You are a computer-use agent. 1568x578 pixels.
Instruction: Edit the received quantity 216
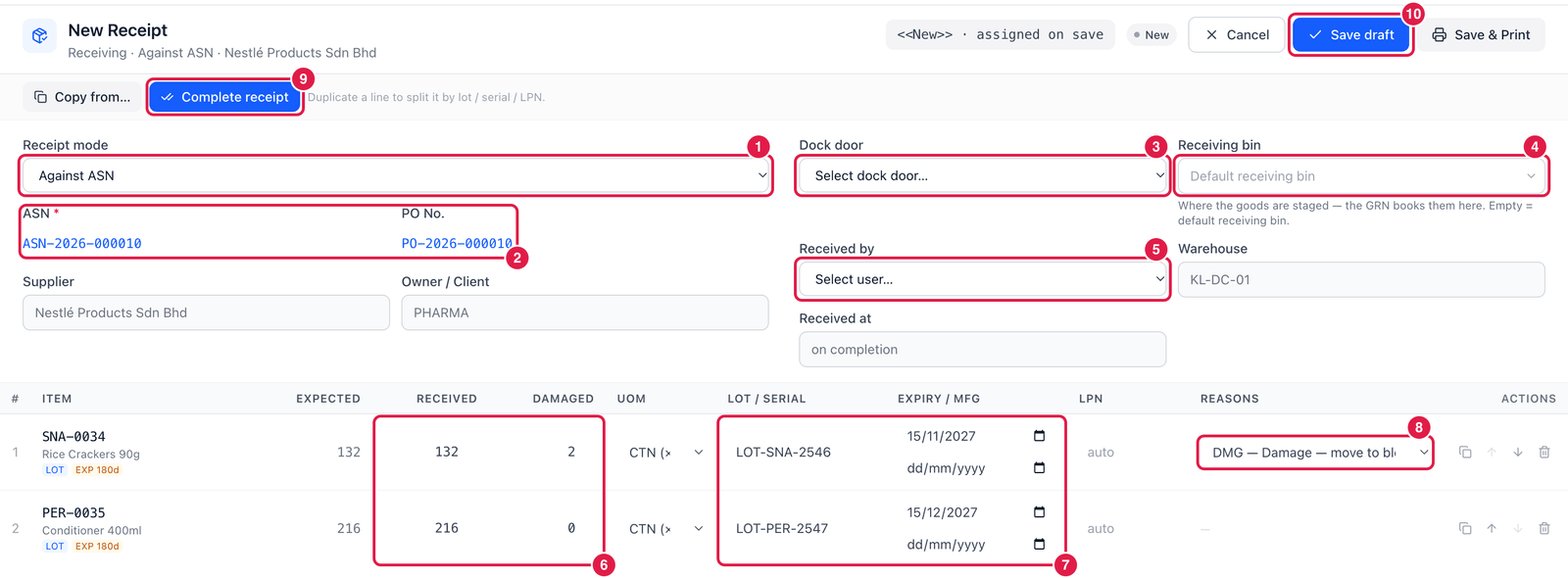coord(447,528)
